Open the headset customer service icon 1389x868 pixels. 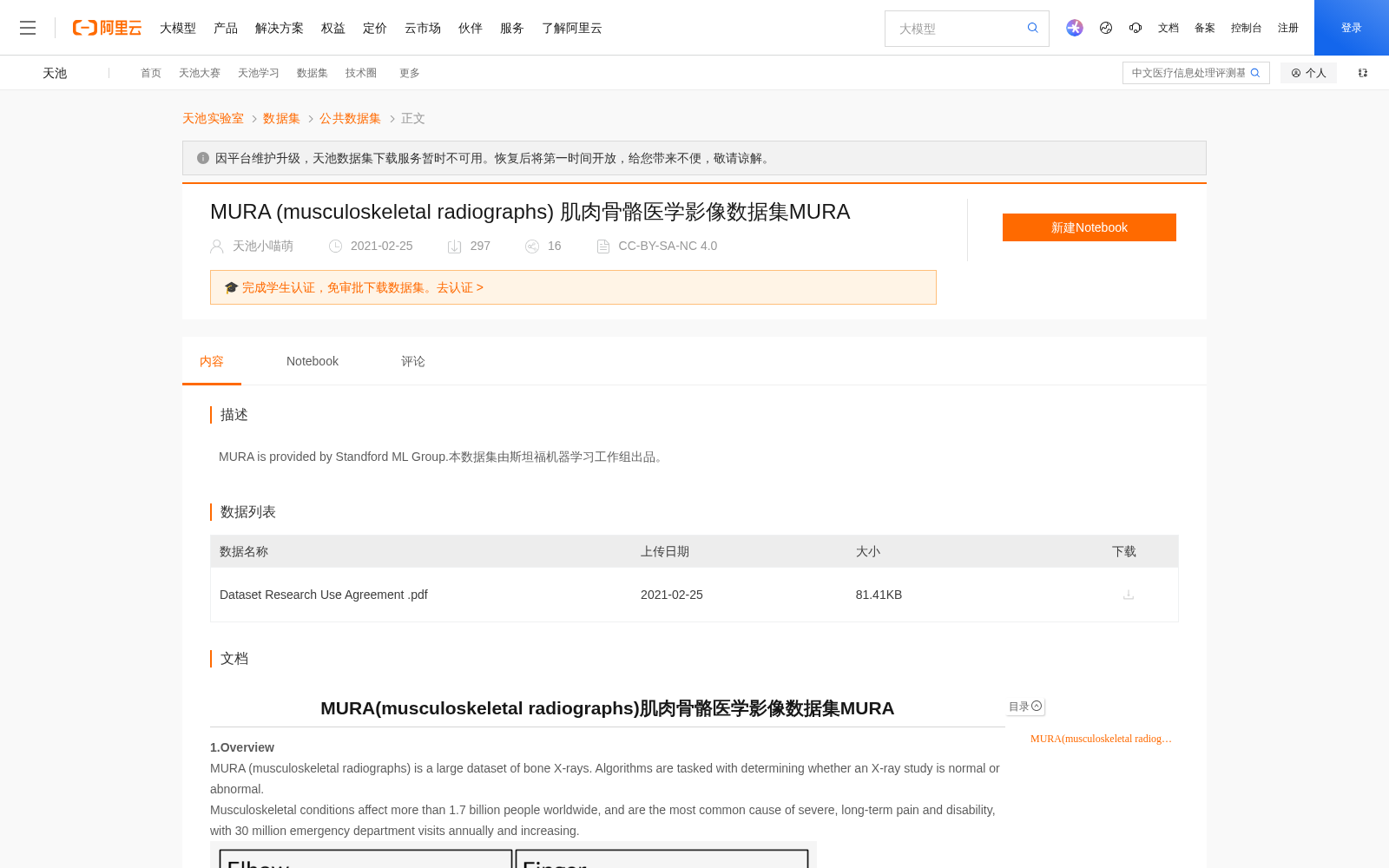pos(1136,28)
